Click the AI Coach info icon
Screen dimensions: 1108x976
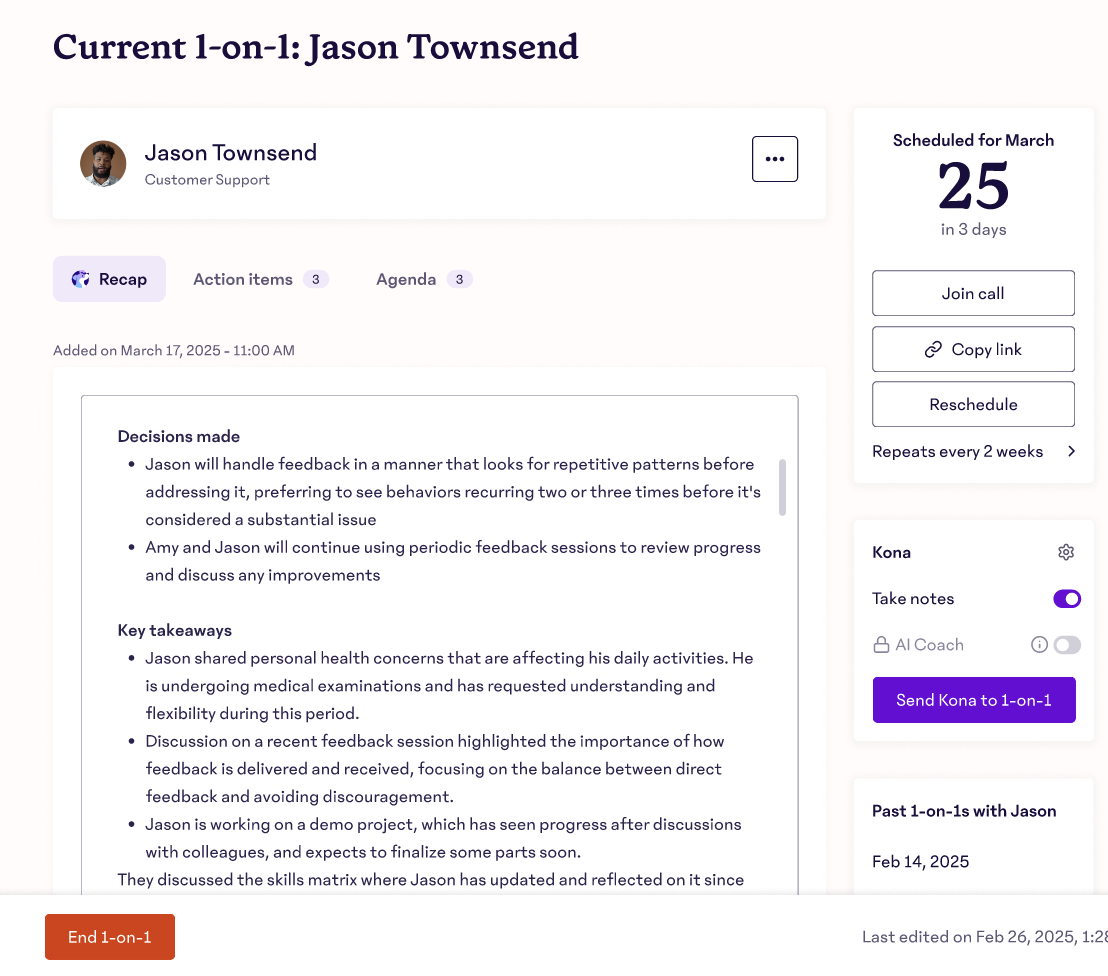(x=1039, y=645)
